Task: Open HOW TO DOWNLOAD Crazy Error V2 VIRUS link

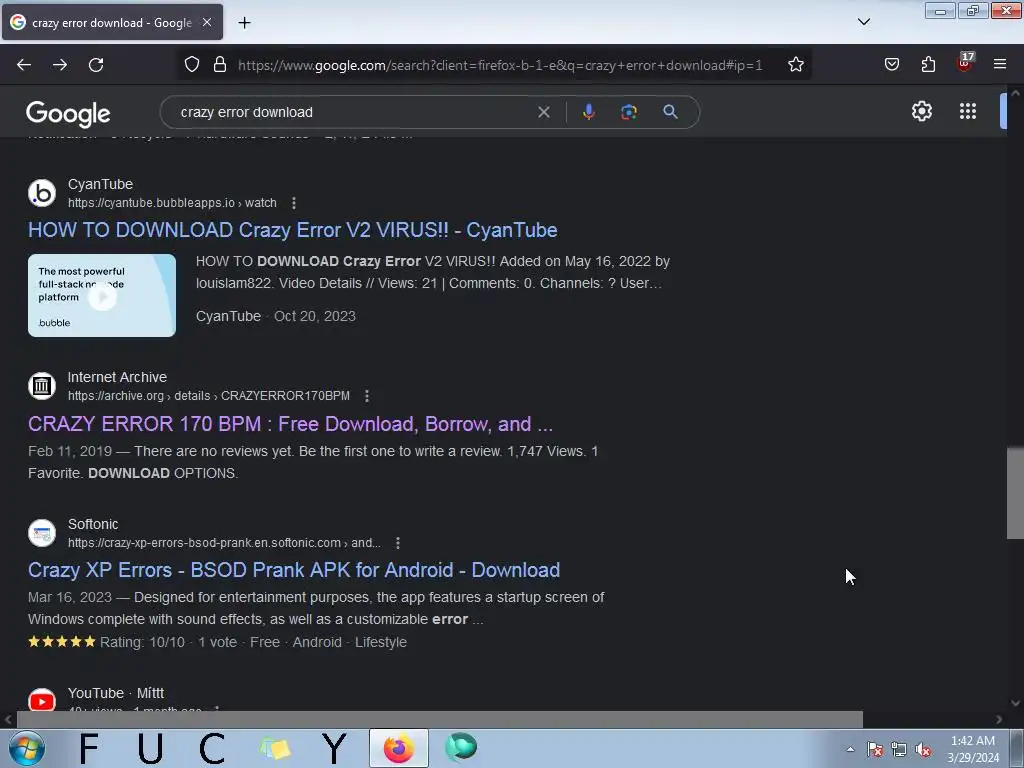Action: point(293,230)
